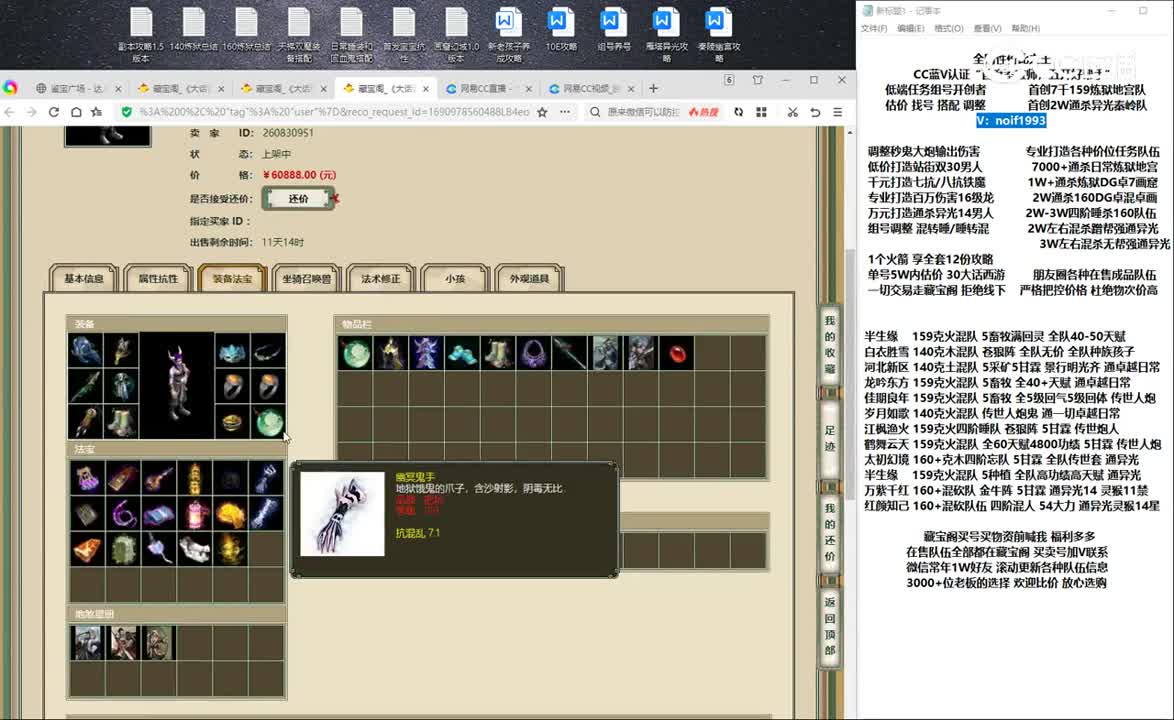This screenshot has height=720, width=1174.
Task: Select the green sword in equipment slots
Action: point(85,386)
